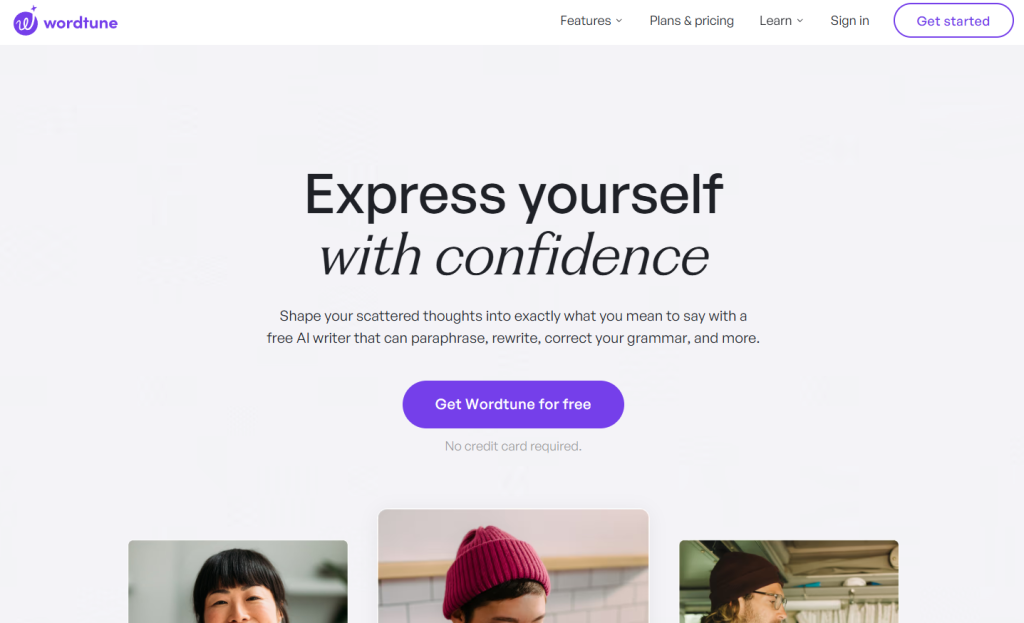Click the Shape your scattered thoughts text line
Image resolution: width=1024 pixels, height=623 pixels.
(x=513, y=316)
